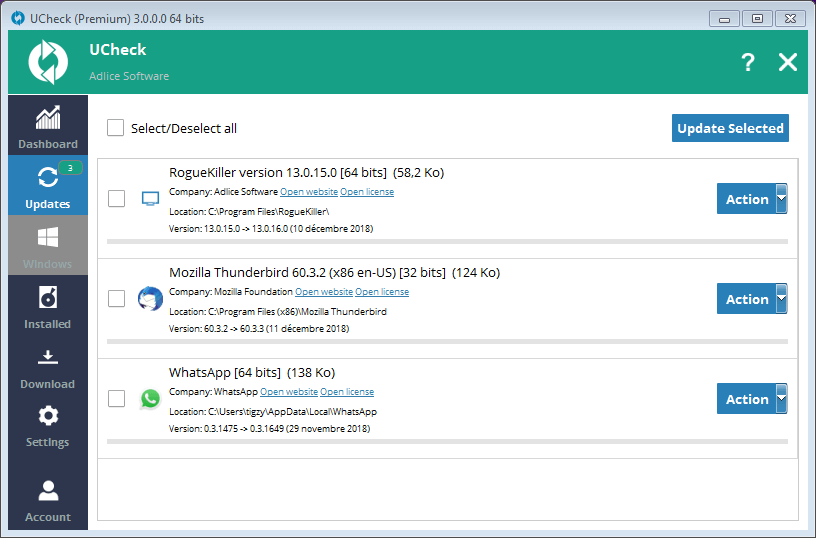Image resolution: width=816 pixels, height=538 pixels.
Task: Click the Mozilla Thunderbird application icon
Action: [x=150, y=299]
